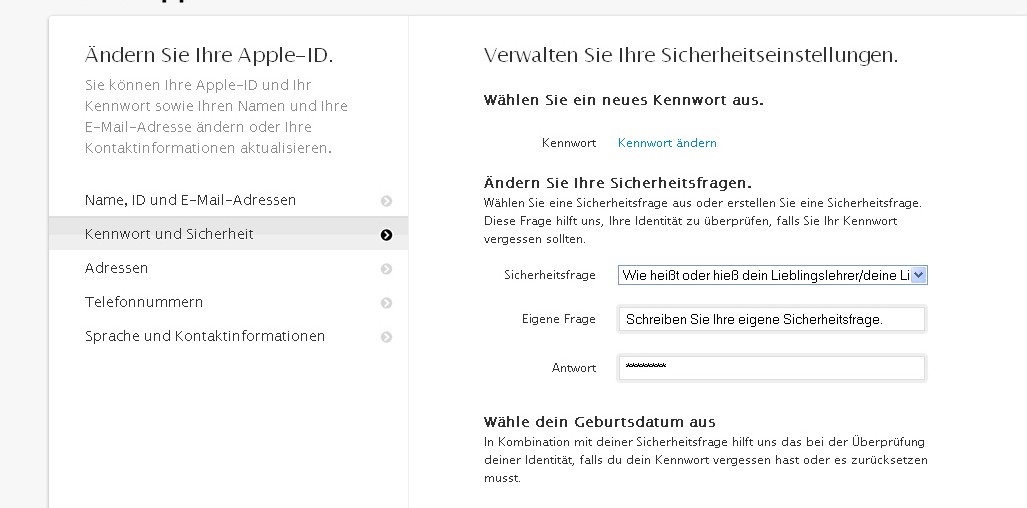Viewport: 1027px width, 508px height.
Task: Click the Kennwort label left of the link
Action: (569, 143)
